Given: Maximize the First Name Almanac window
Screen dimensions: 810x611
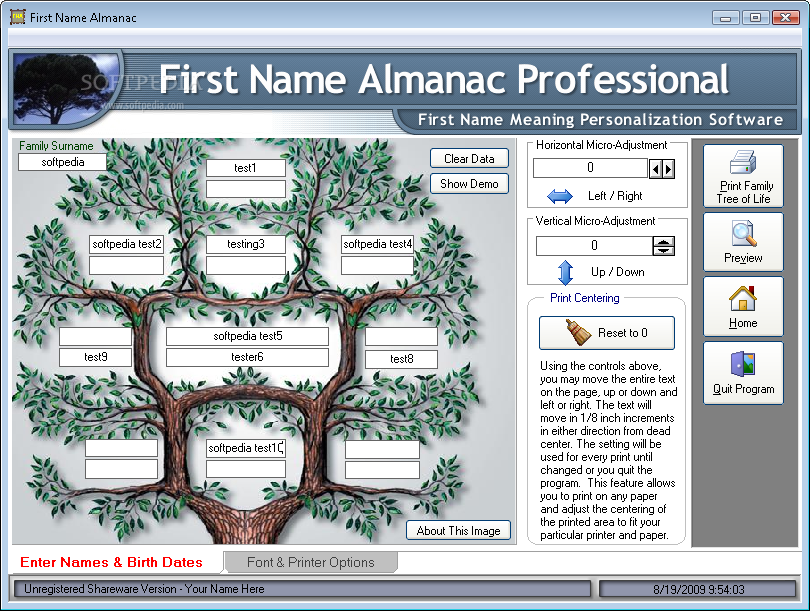Looking at the screenshot, I should tap(755, 18).
